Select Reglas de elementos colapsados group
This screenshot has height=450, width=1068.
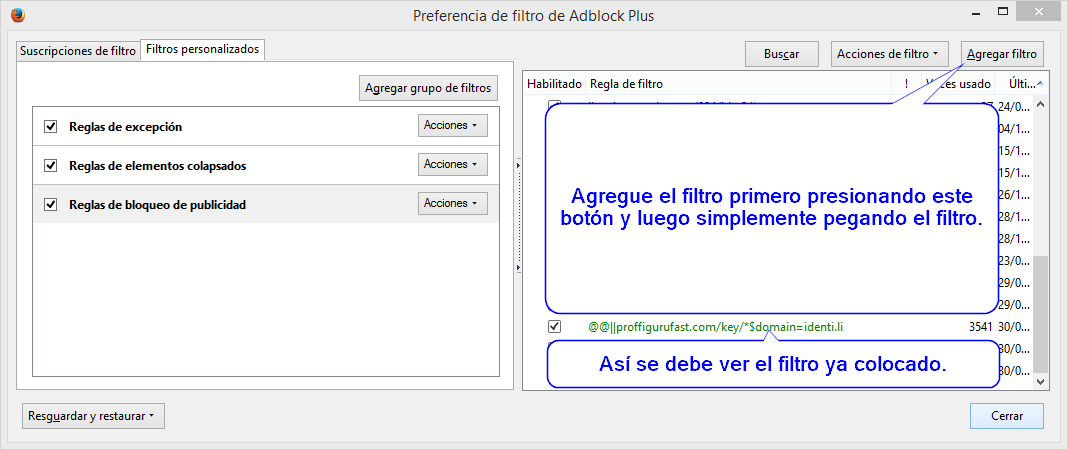[x=266, y=165]
